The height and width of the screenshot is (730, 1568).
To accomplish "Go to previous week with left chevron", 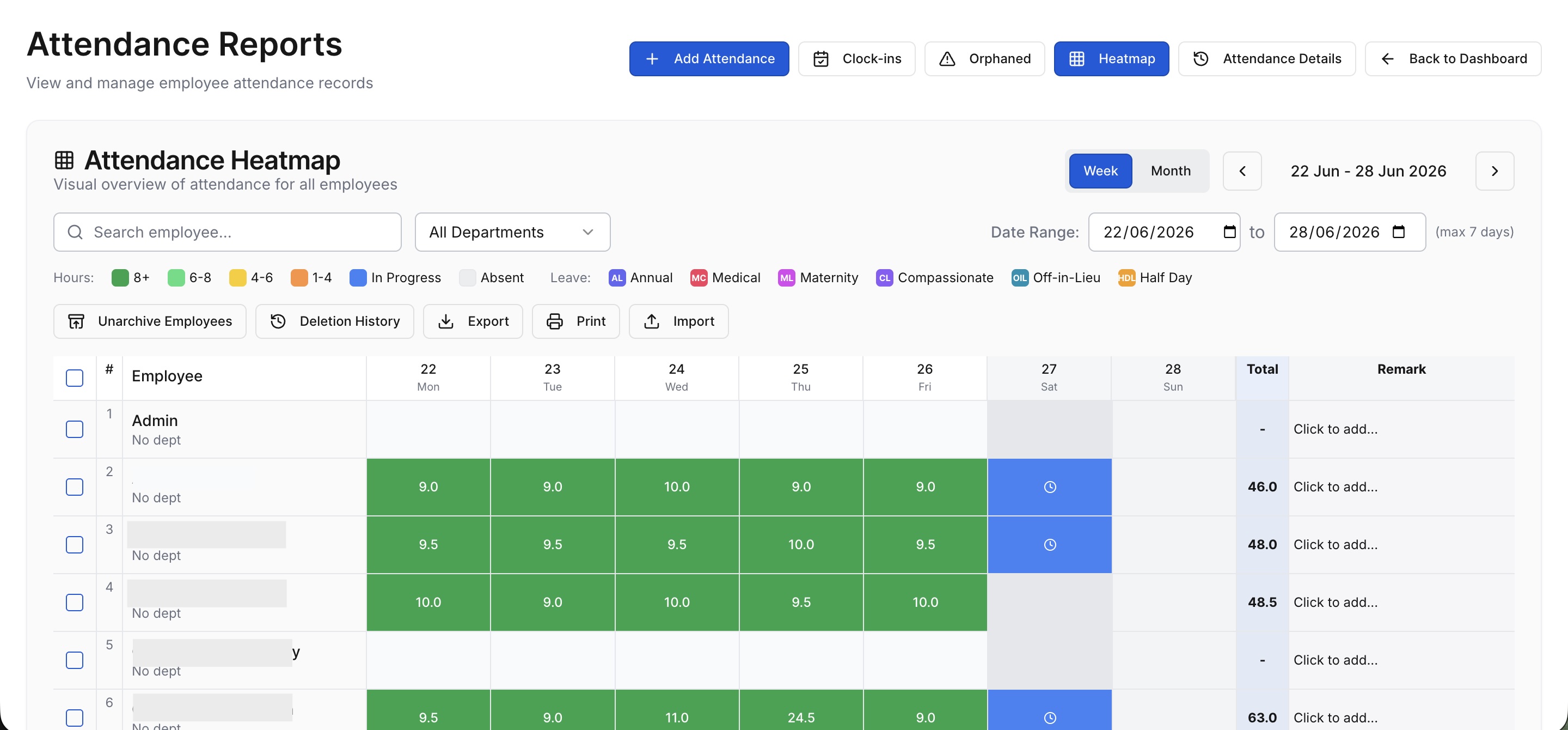I will tap(1242, 171).
